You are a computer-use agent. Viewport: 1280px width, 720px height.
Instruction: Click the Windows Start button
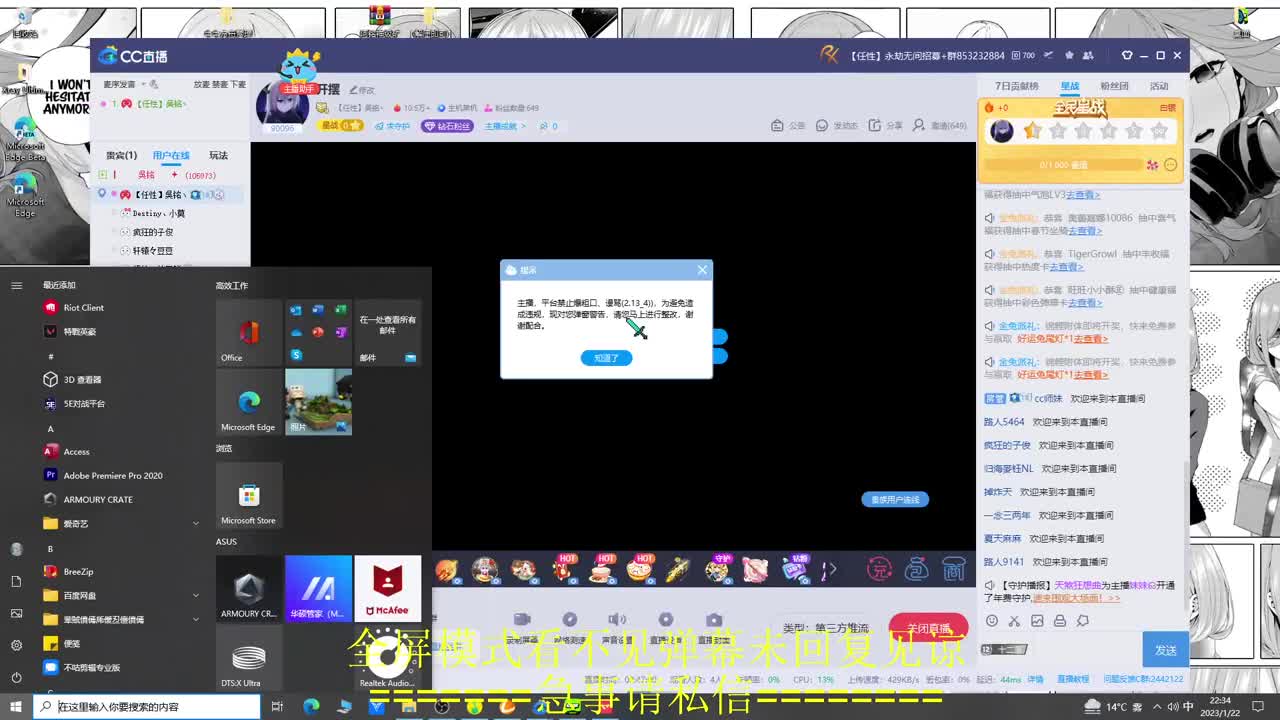[16, 707]
